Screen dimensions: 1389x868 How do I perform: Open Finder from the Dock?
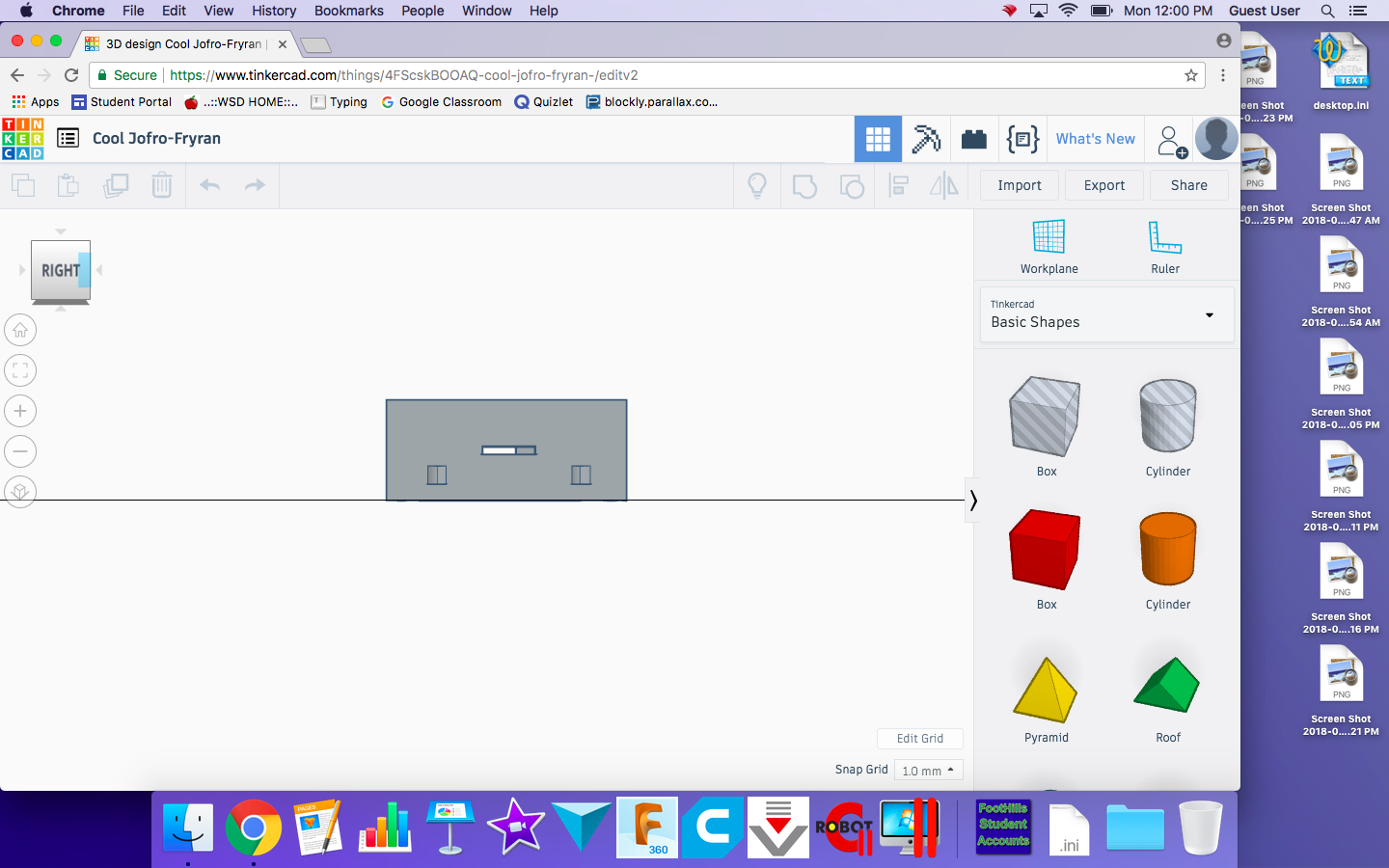pos(188,827)
